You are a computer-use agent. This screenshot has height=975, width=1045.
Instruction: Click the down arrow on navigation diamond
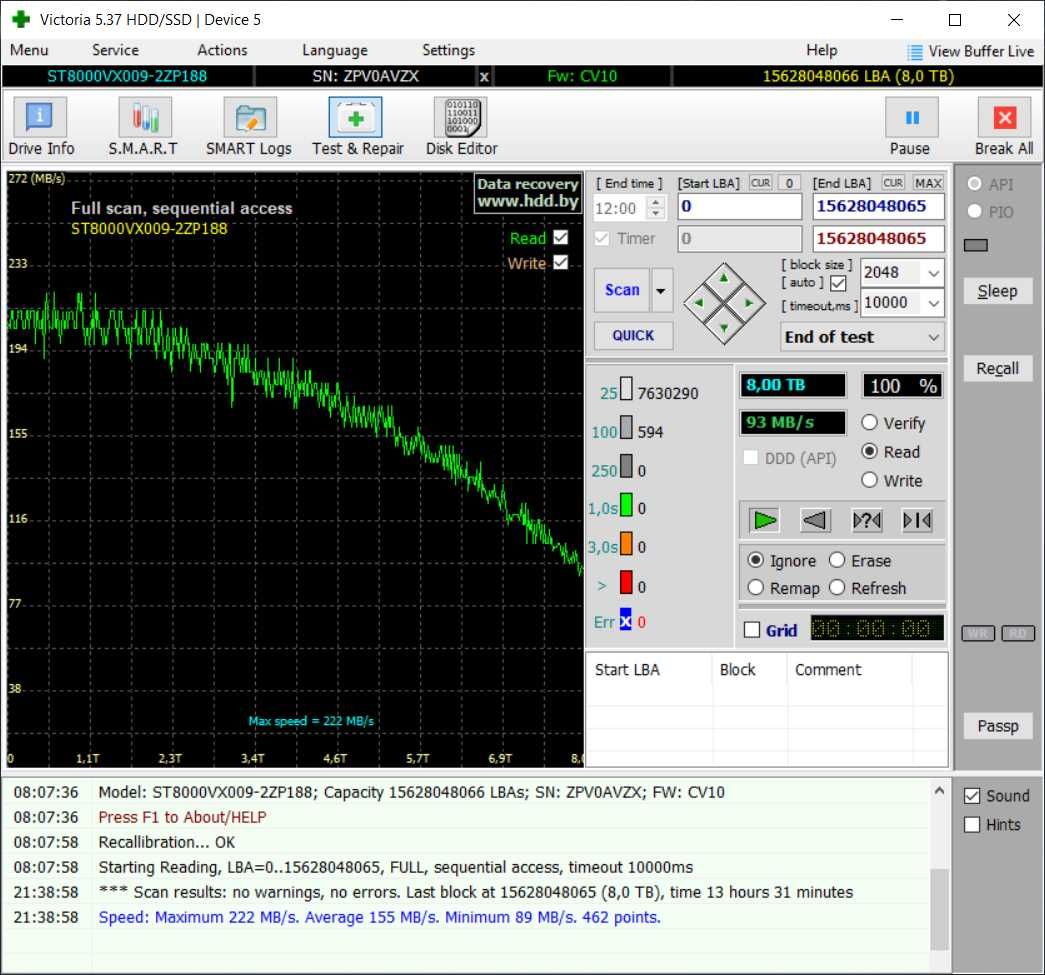[724, 328]
